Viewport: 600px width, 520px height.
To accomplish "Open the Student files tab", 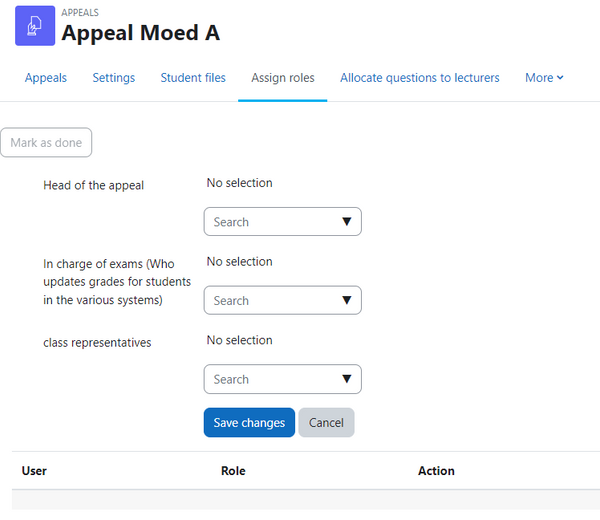I will click(x=193, y=78).
